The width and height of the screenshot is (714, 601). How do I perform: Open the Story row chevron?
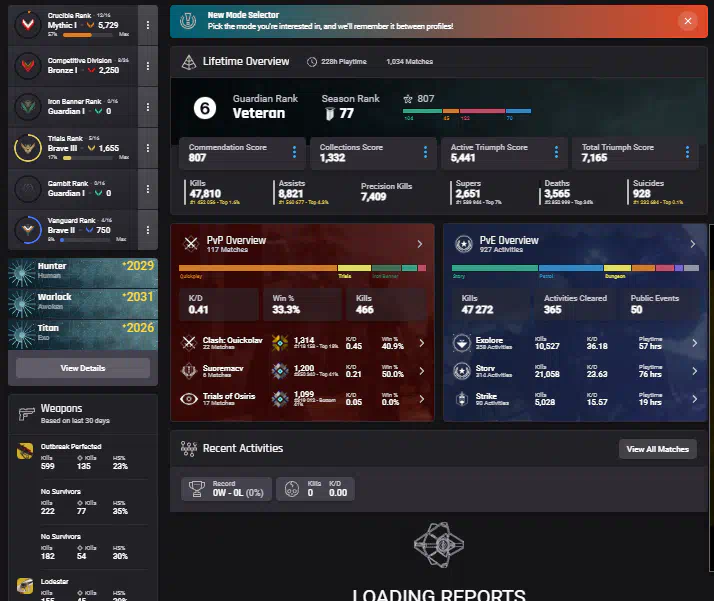click(x=694, y=371)
